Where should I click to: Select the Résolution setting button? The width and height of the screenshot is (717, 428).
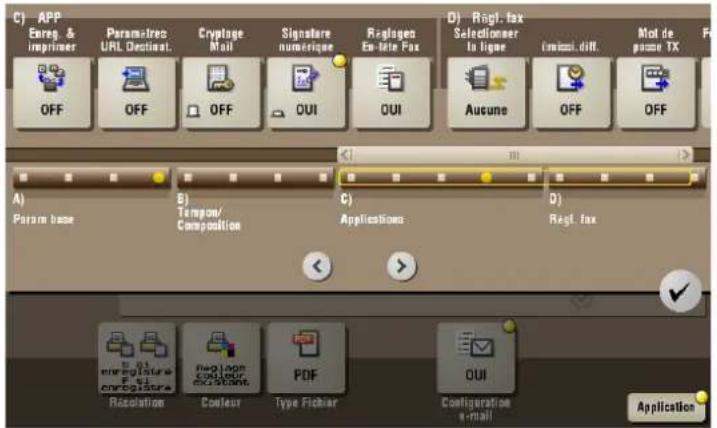point(136,358)
